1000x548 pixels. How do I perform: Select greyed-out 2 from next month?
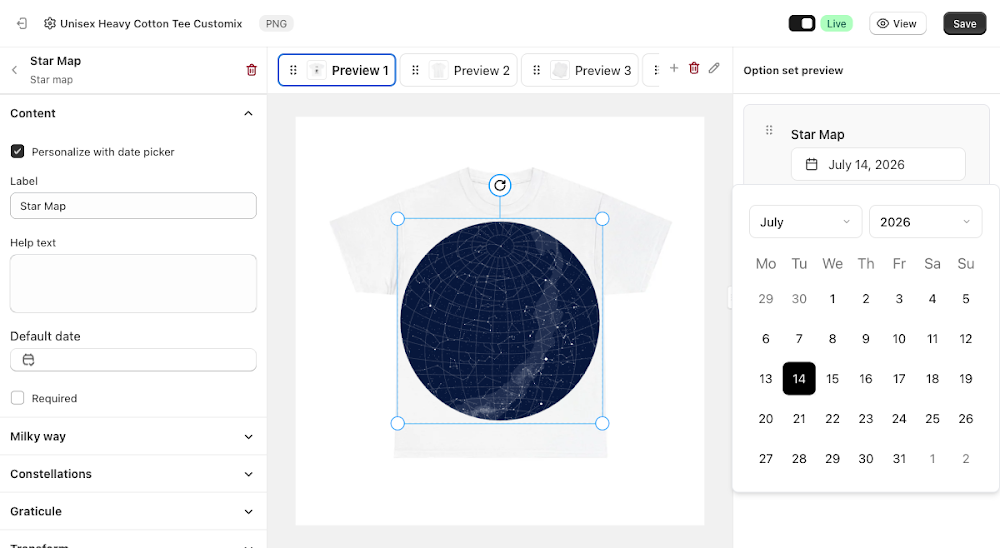[966, 459]
